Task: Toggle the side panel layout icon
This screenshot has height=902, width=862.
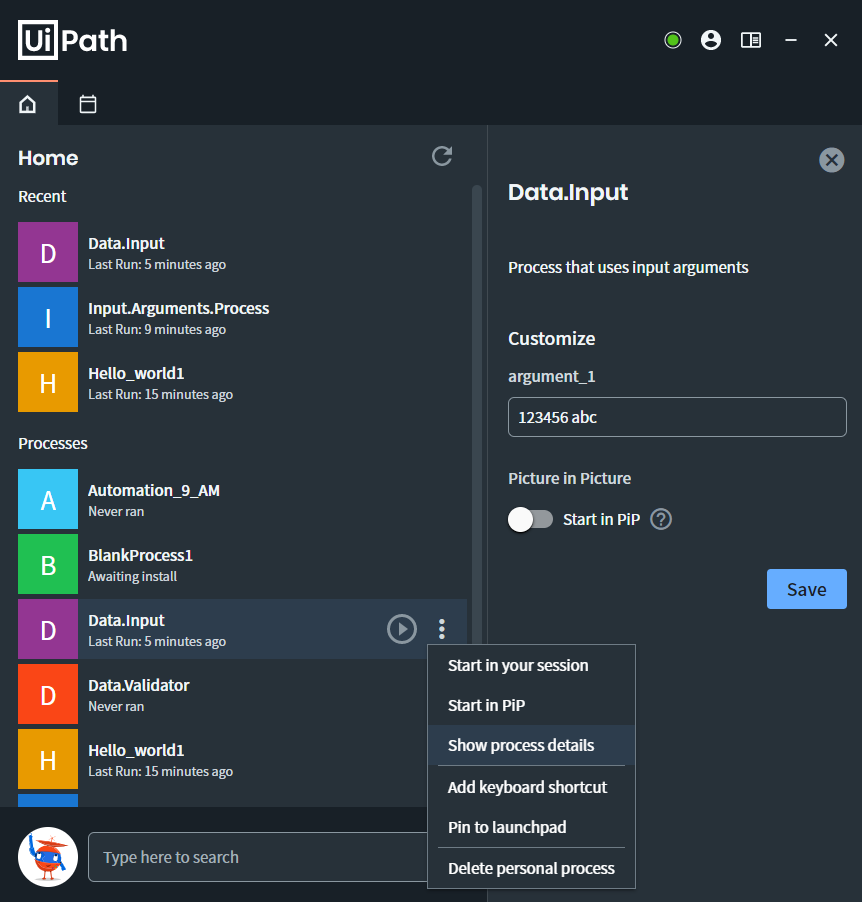Action: (x=751, y=40)
